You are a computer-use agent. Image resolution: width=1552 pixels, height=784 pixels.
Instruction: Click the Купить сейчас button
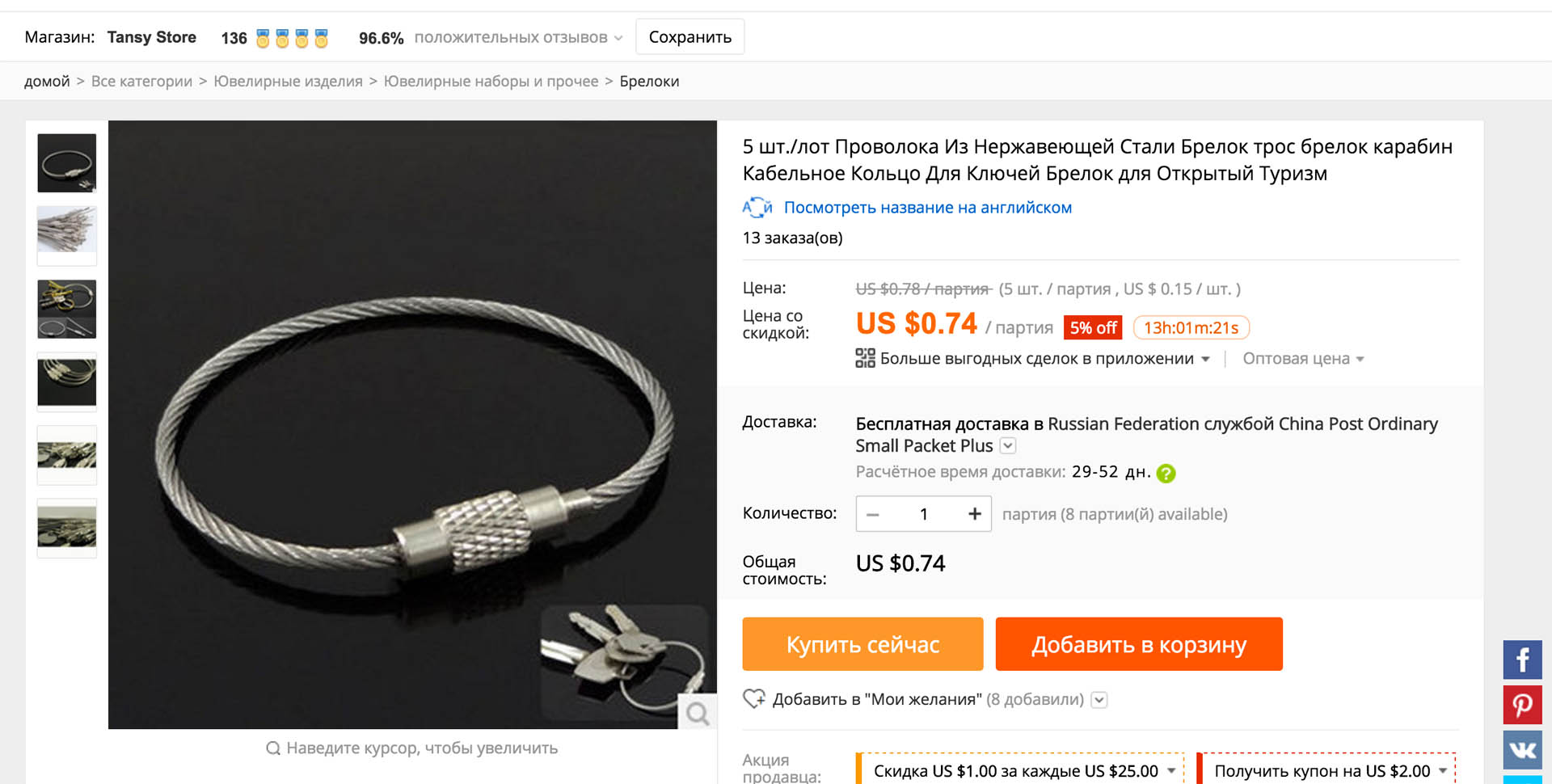point(862,644)
